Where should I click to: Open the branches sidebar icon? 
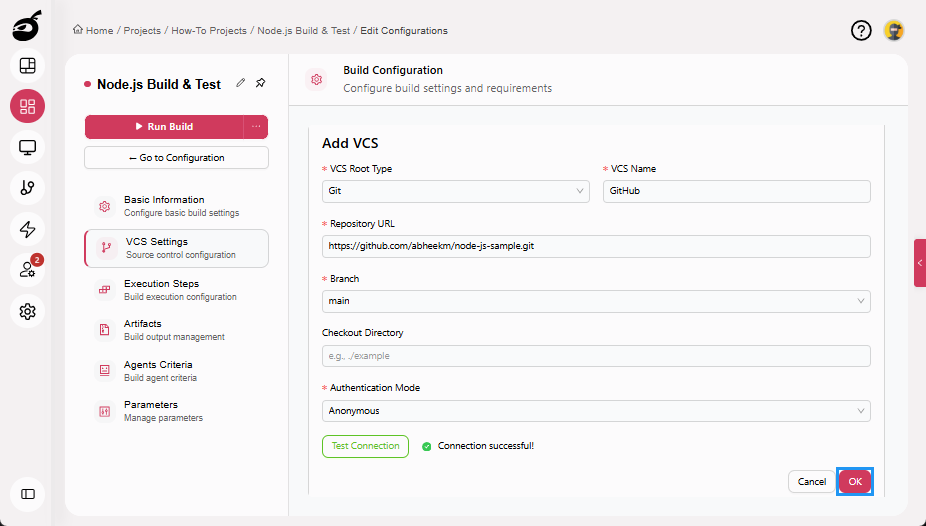[27, 188]
